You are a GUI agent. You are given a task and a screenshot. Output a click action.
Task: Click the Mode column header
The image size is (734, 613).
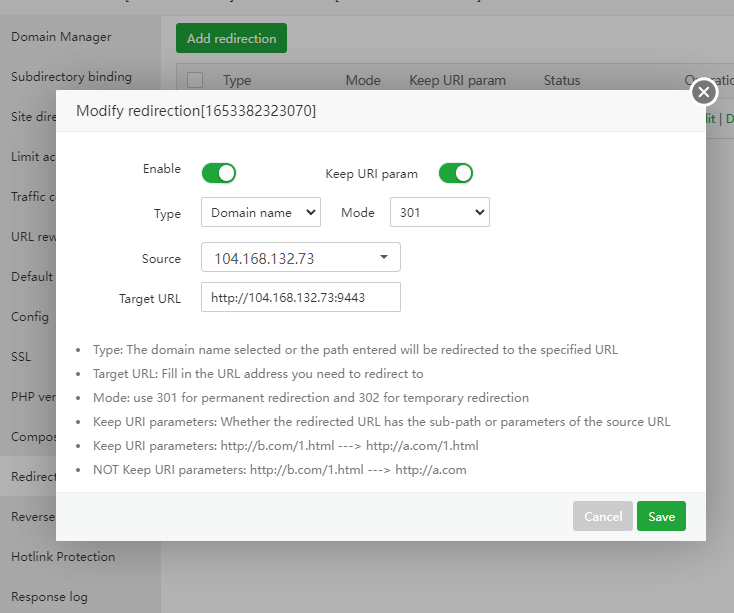(363, 80)
